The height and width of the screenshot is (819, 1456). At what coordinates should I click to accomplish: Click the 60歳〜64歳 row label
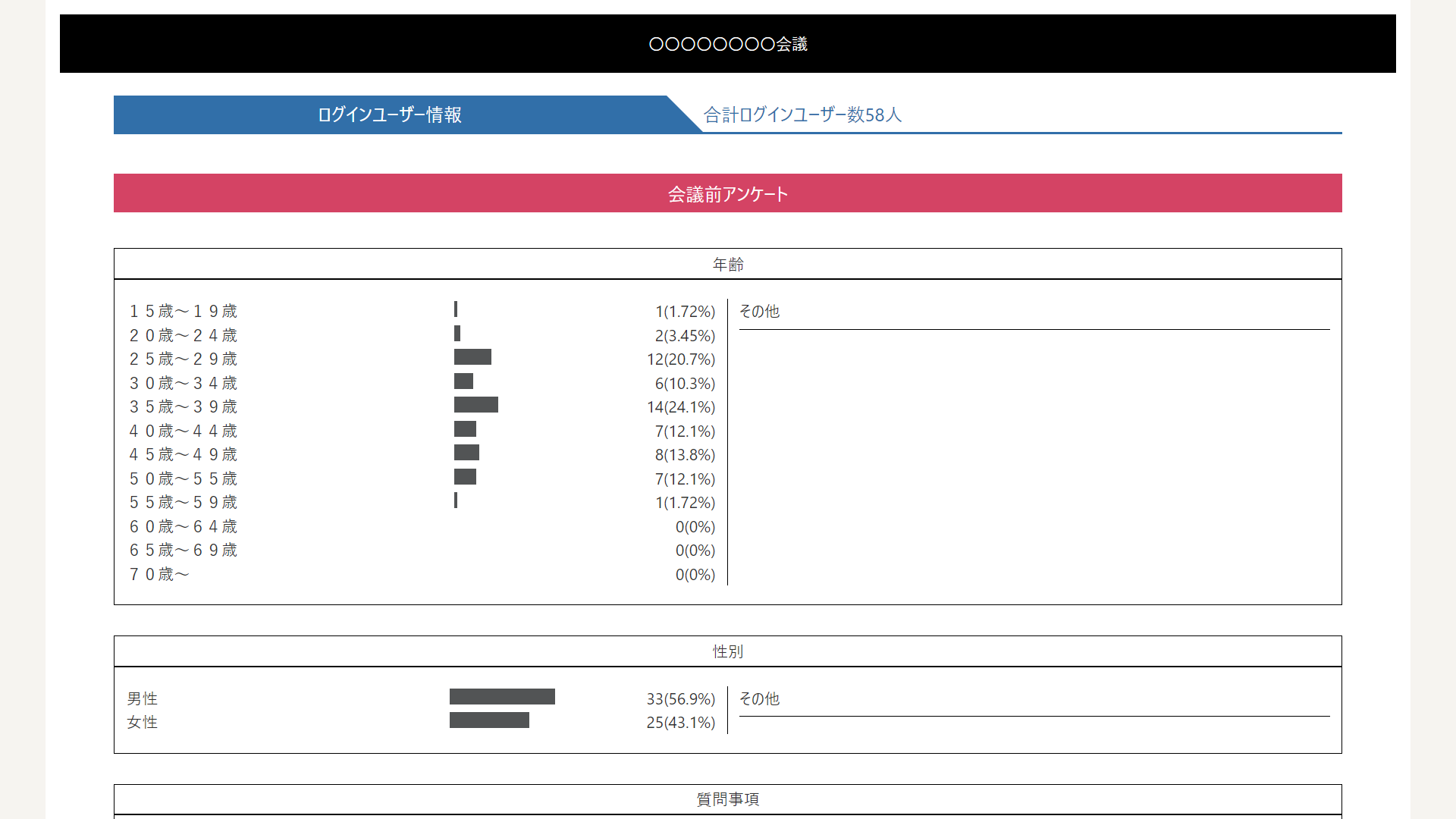pyautogui.click(x=183, y=527)
